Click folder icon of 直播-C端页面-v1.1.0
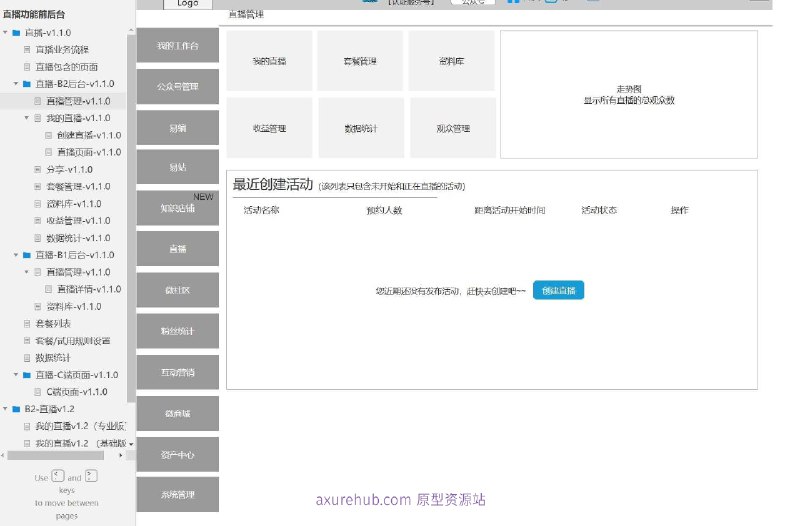Screen dimensions: 800x526 click(x=27, y=375)
